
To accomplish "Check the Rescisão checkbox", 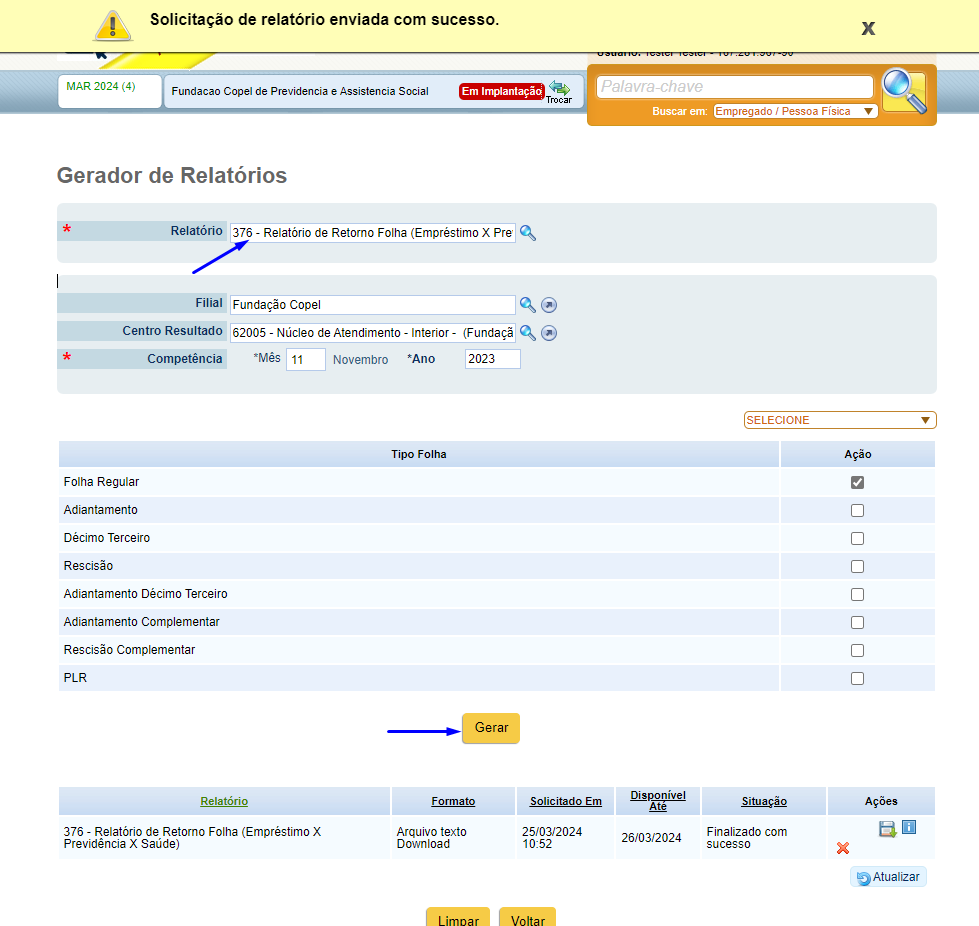I will pyautogui.click(x=857, y=566).
